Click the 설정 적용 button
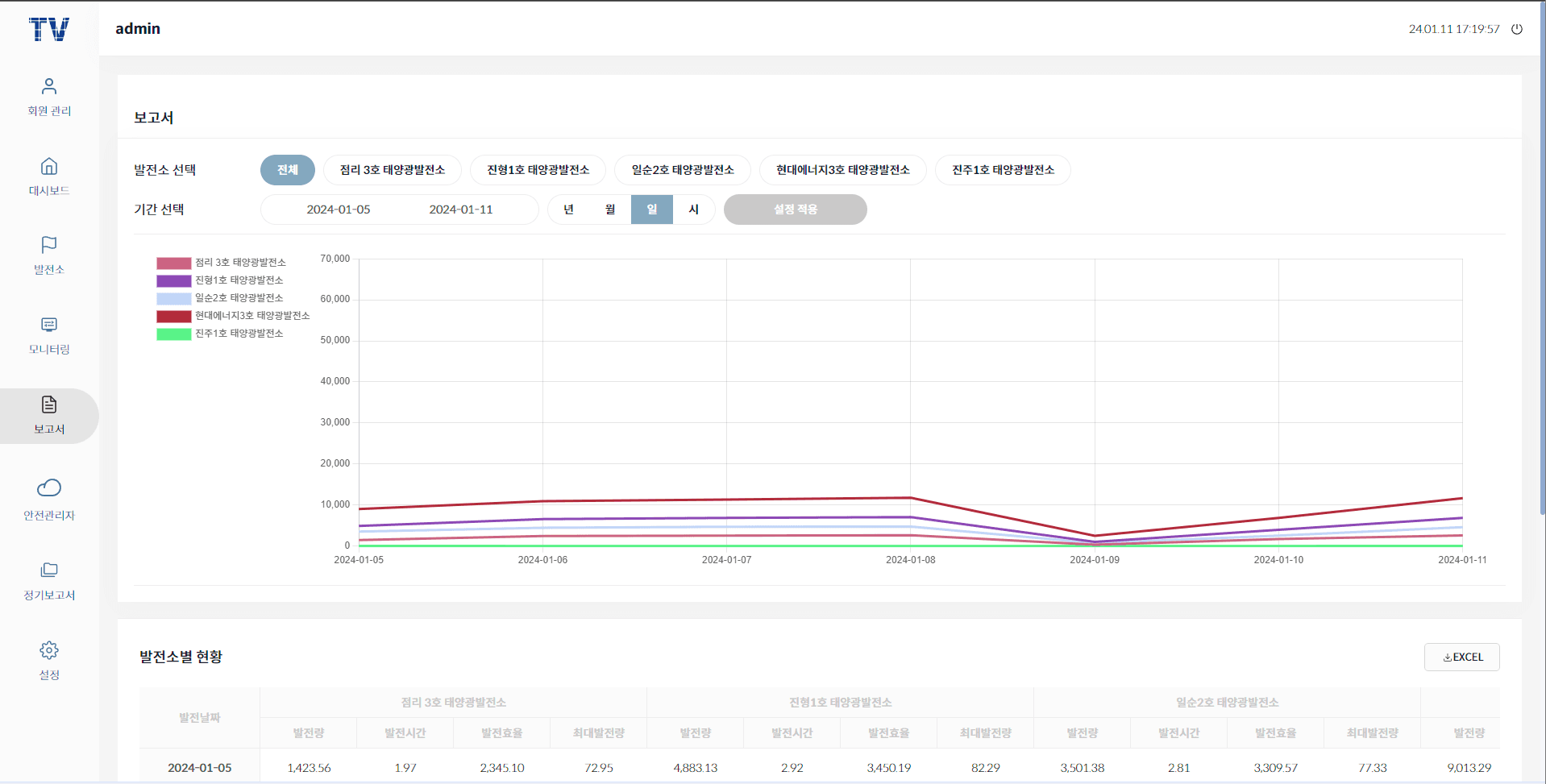This screenshot has height=784, width=1546. (x=795, y=209)
